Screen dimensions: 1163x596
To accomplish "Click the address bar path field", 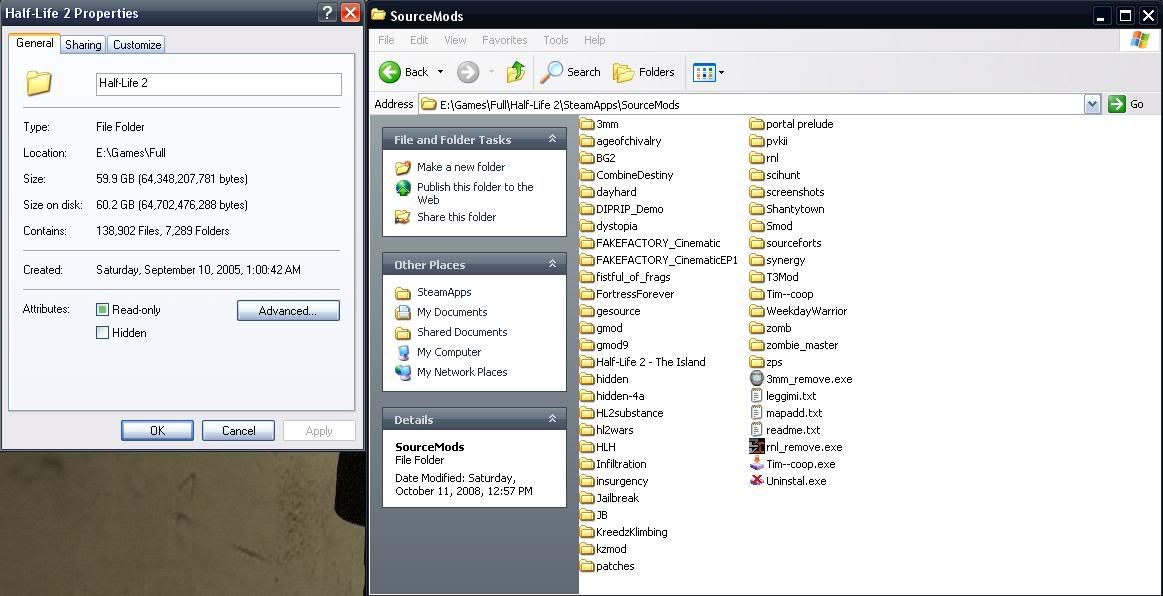I will click(x=751, y=105).
